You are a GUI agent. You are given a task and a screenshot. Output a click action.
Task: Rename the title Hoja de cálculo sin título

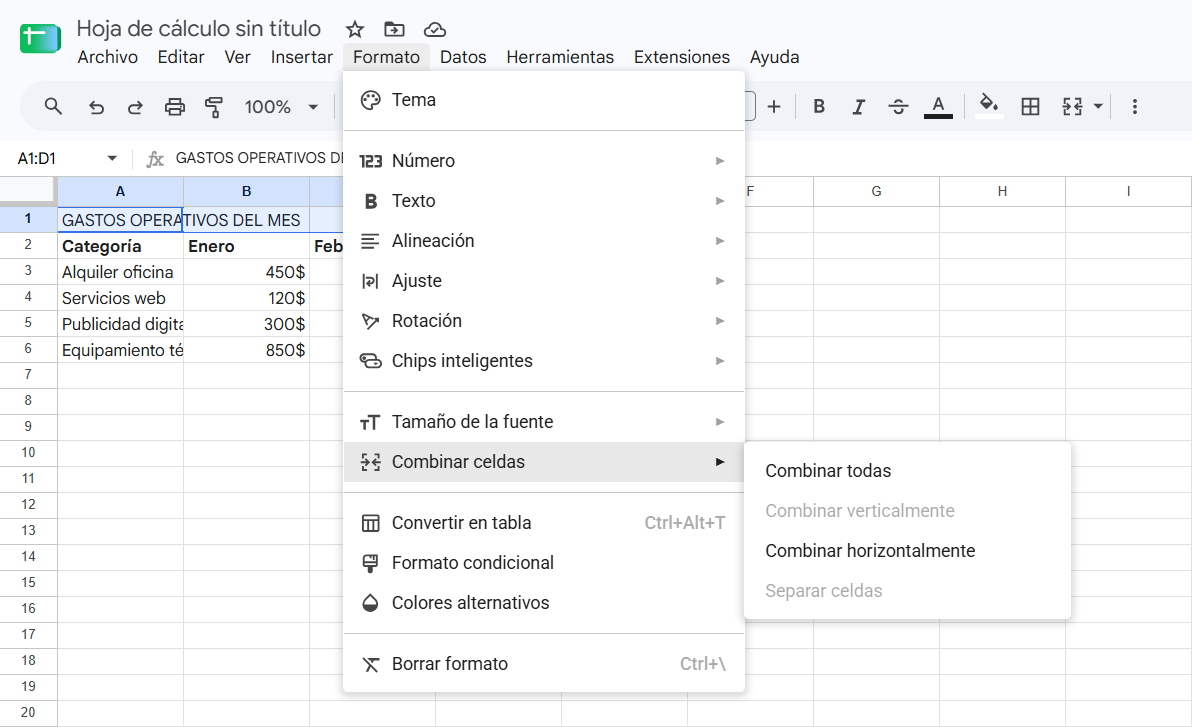(198, 29)
